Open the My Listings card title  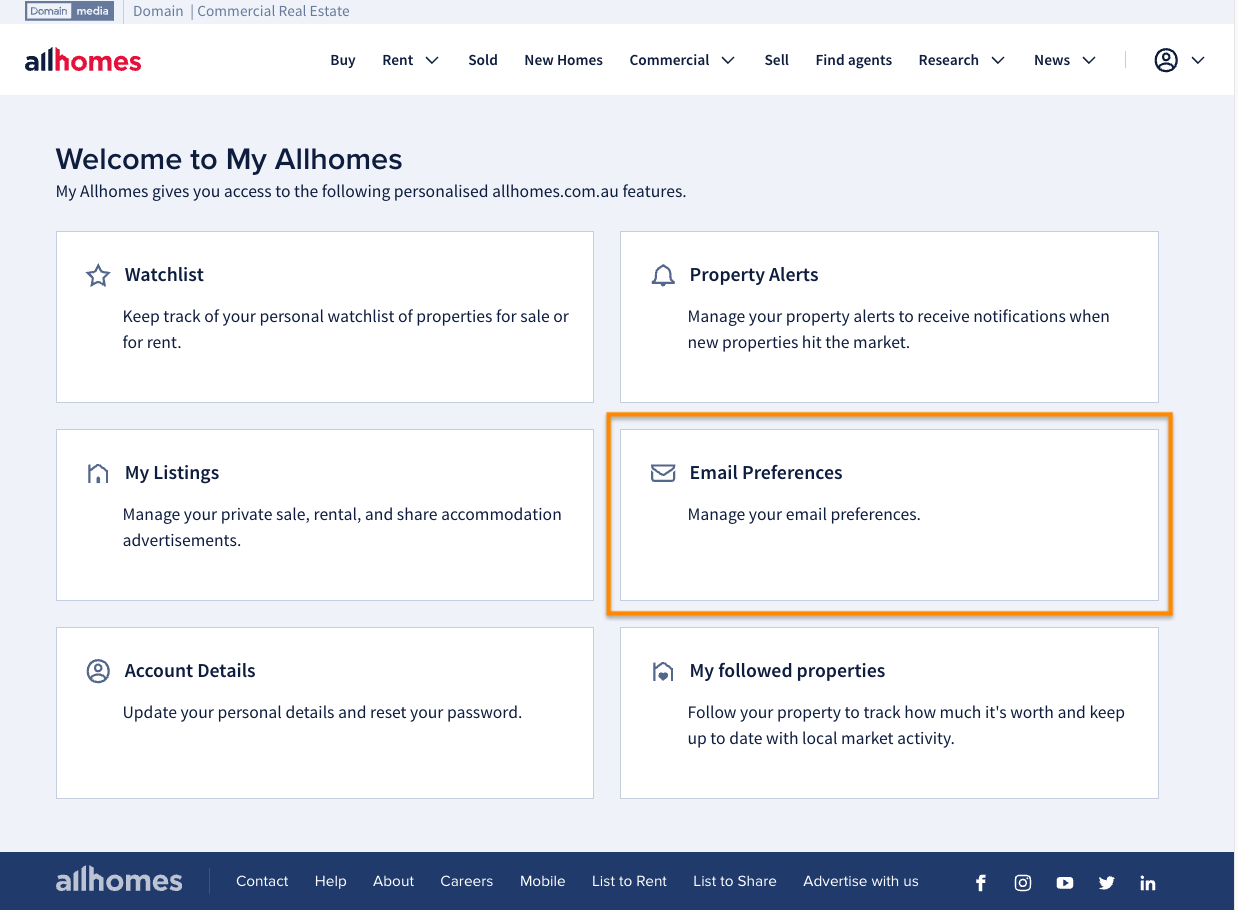(x=172, y=473)
